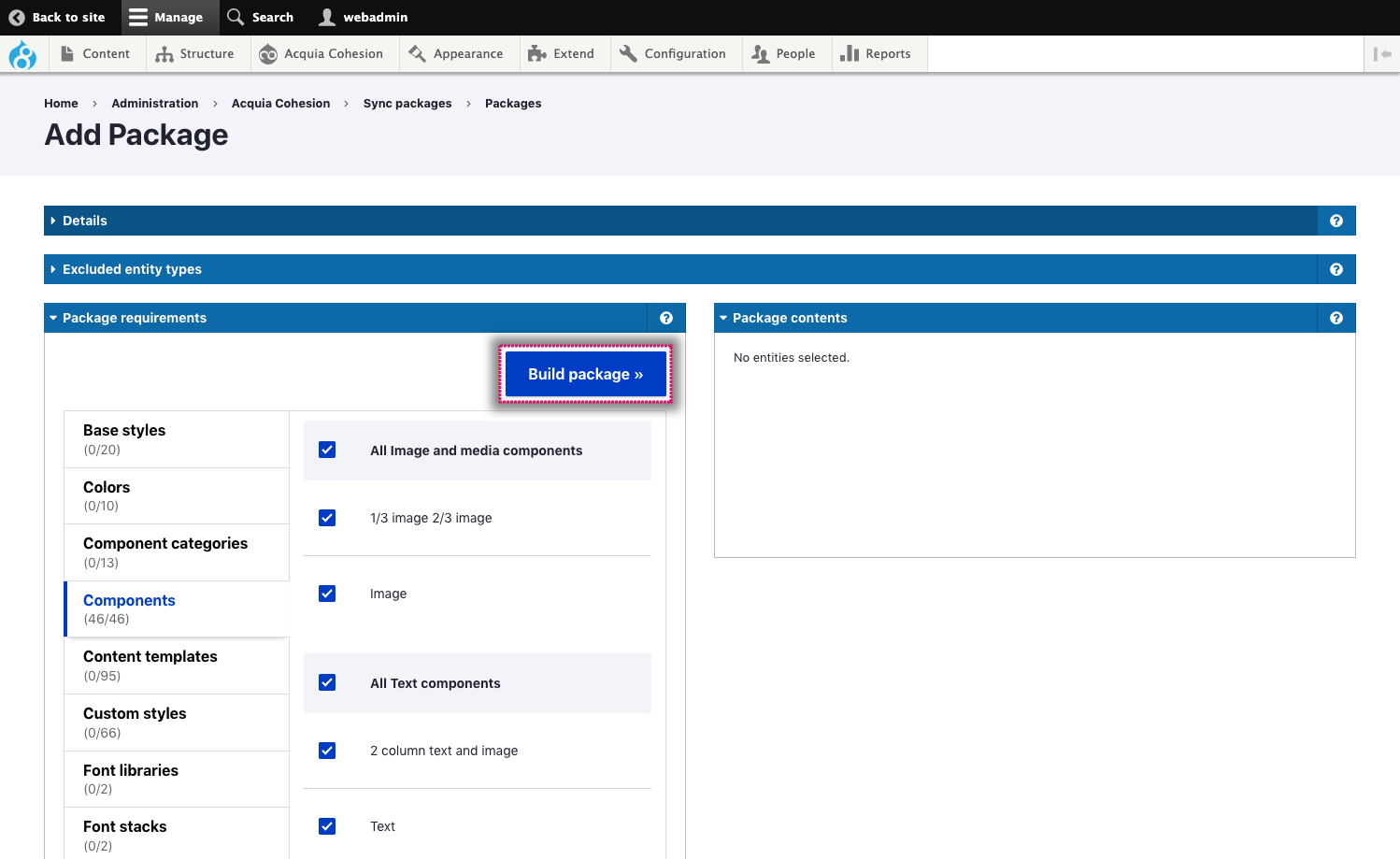Click the Drupal logo home icon
This screenshot has height=859, width=1400.
point(22,55)
